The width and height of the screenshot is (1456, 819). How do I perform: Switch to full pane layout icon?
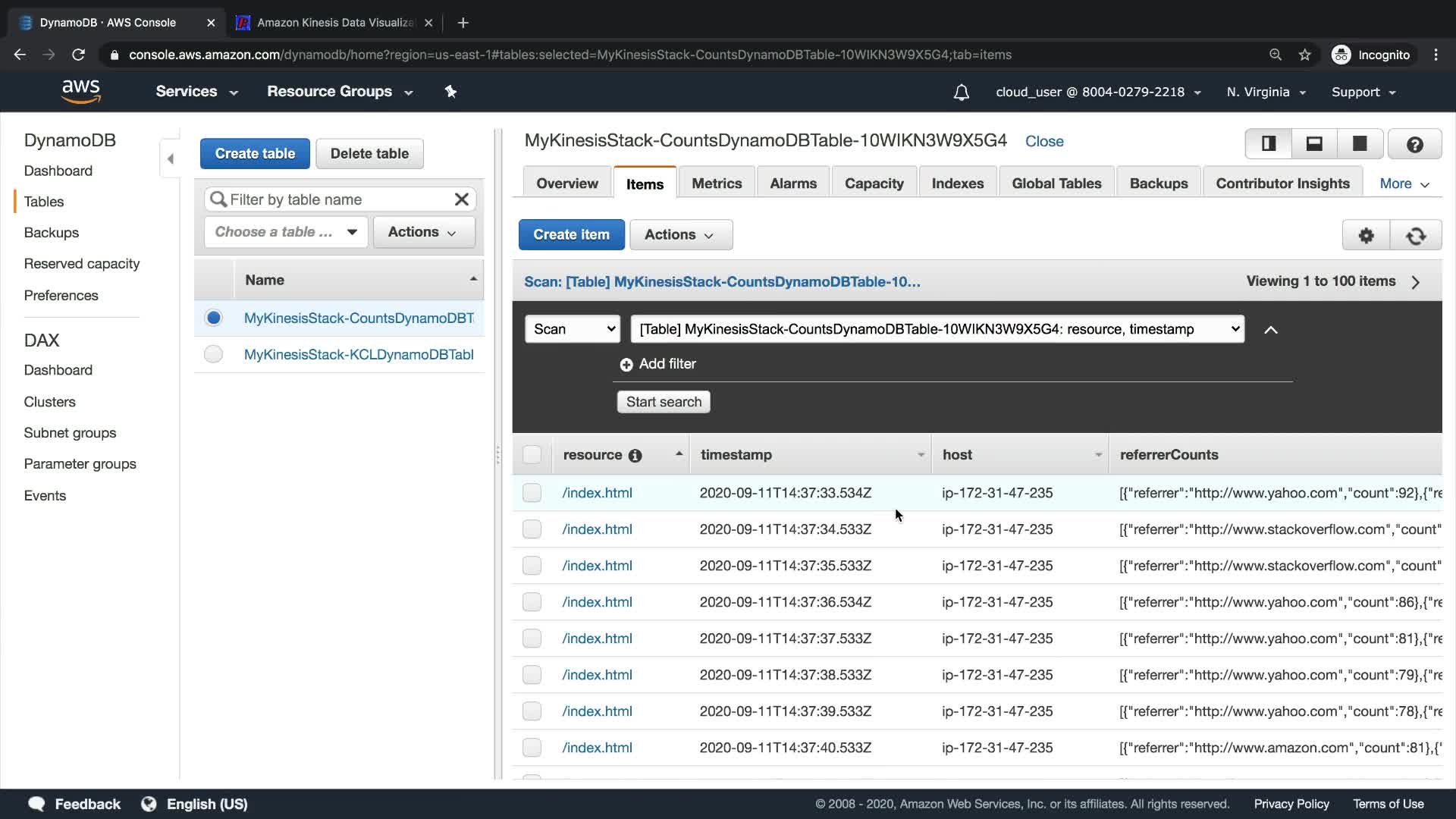1360,143
